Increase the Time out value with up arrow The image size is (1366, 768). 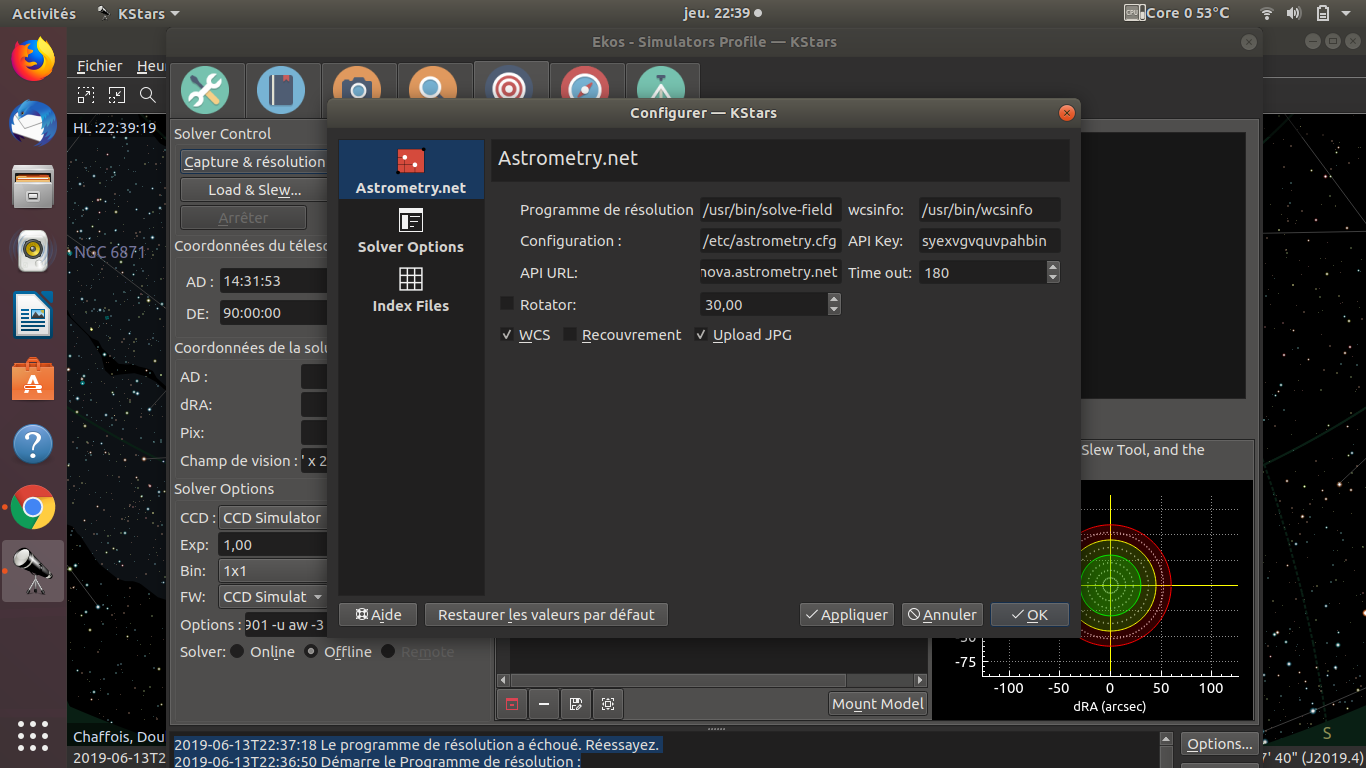click(1053, 267)
